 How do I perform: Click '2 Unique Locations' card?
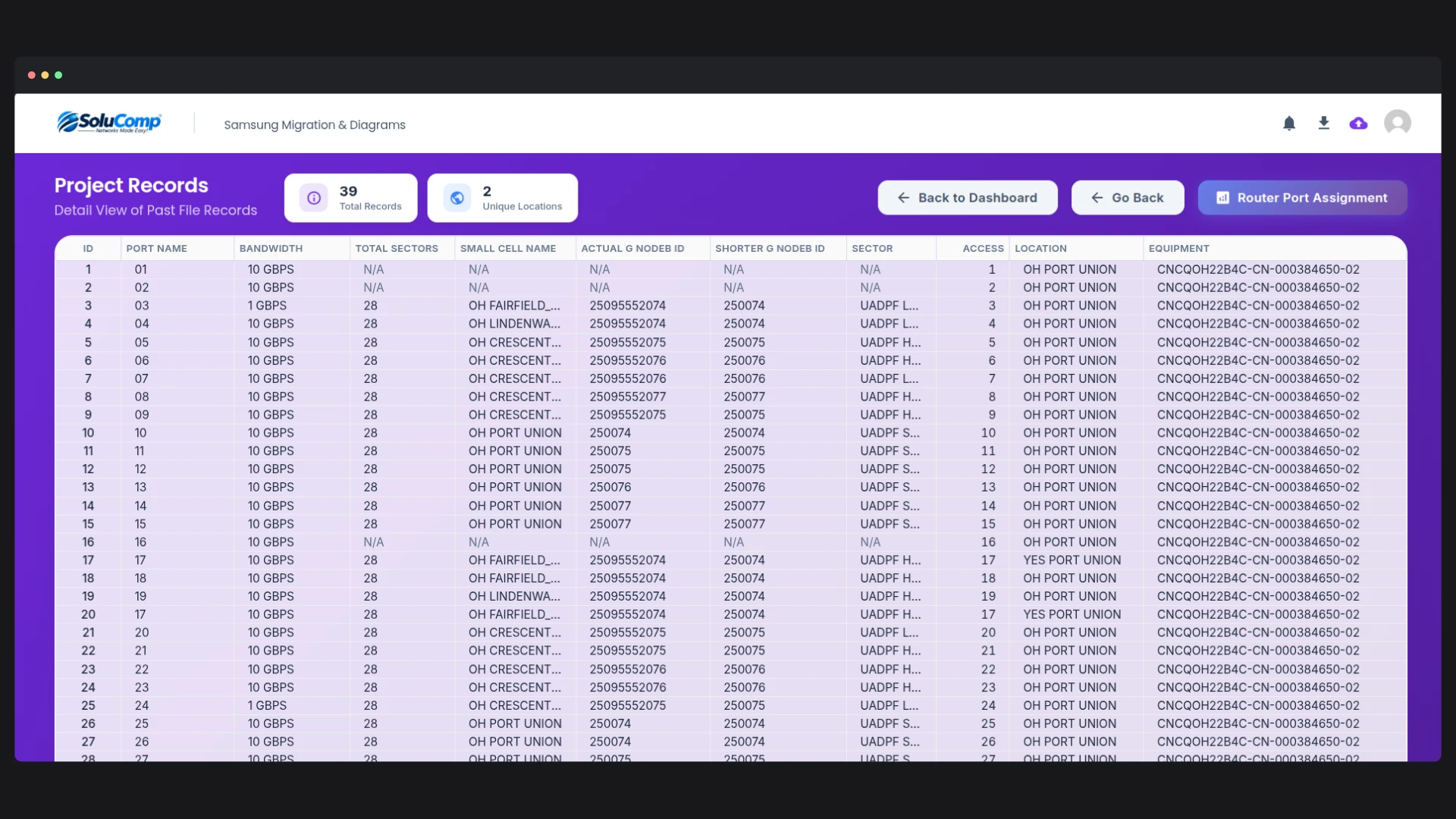(502, 198)
